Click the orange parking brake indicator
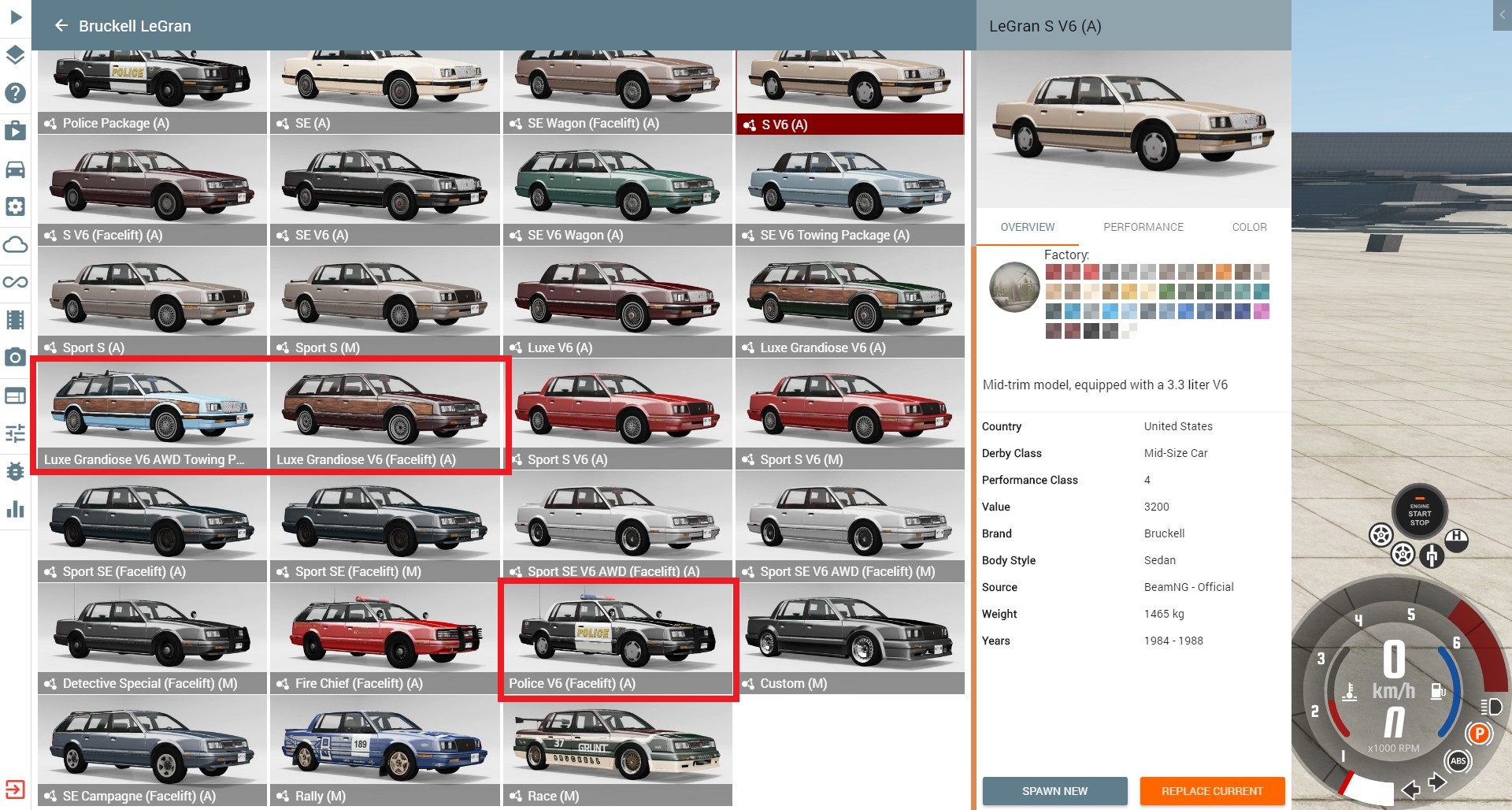Image resolution: width=1512 pixels, height=810 pixels. [1479, 734]
